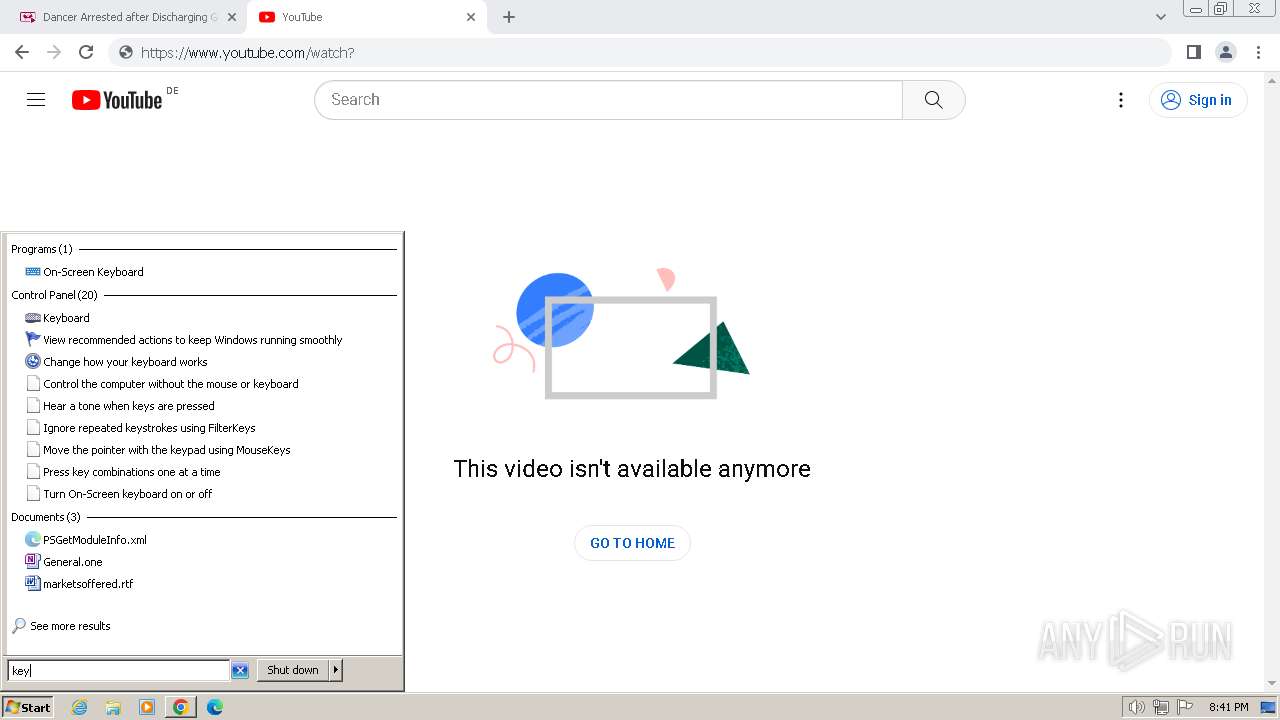Close the YouTube tab

[471, 17]
